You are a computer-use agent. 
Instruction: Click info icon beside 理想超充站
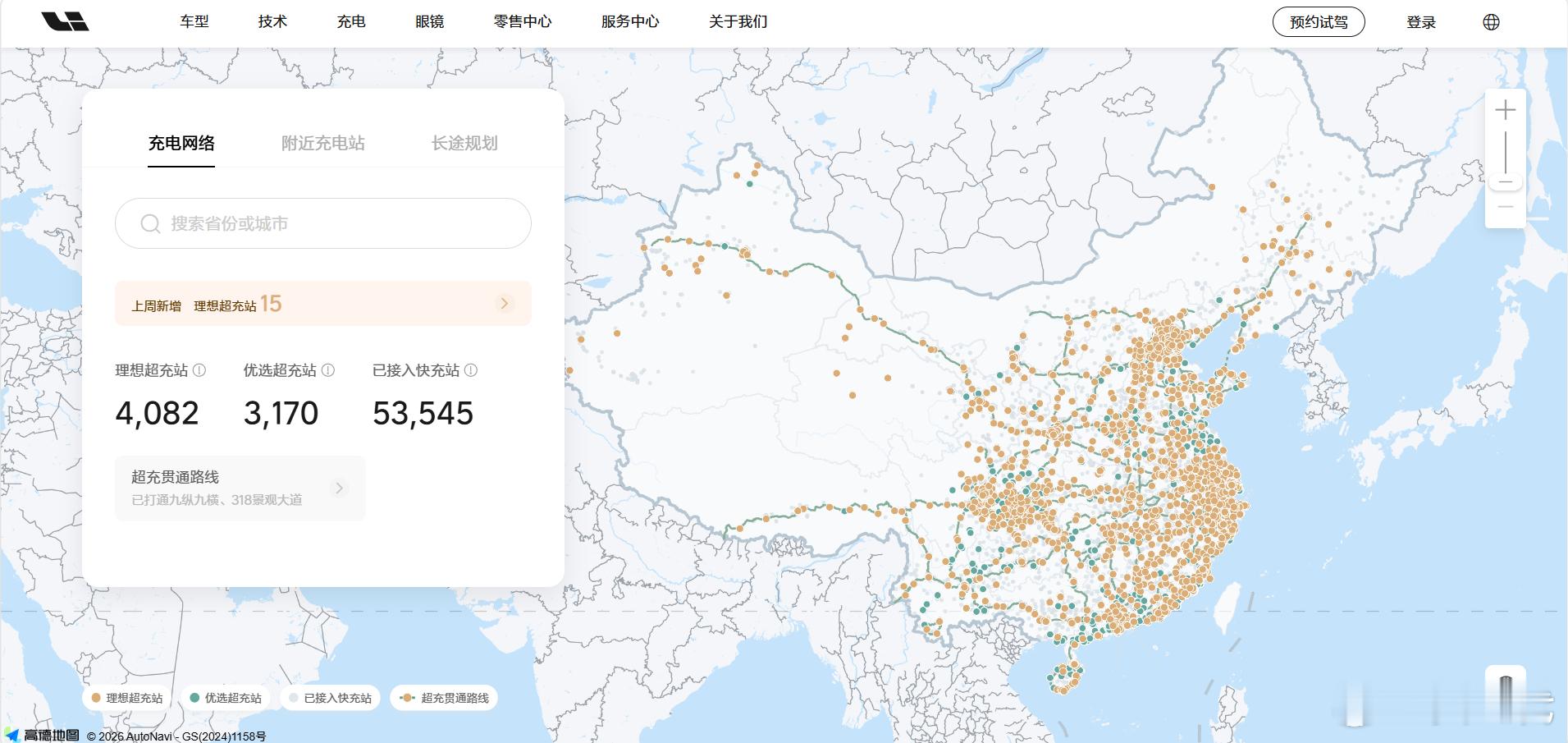199,370
